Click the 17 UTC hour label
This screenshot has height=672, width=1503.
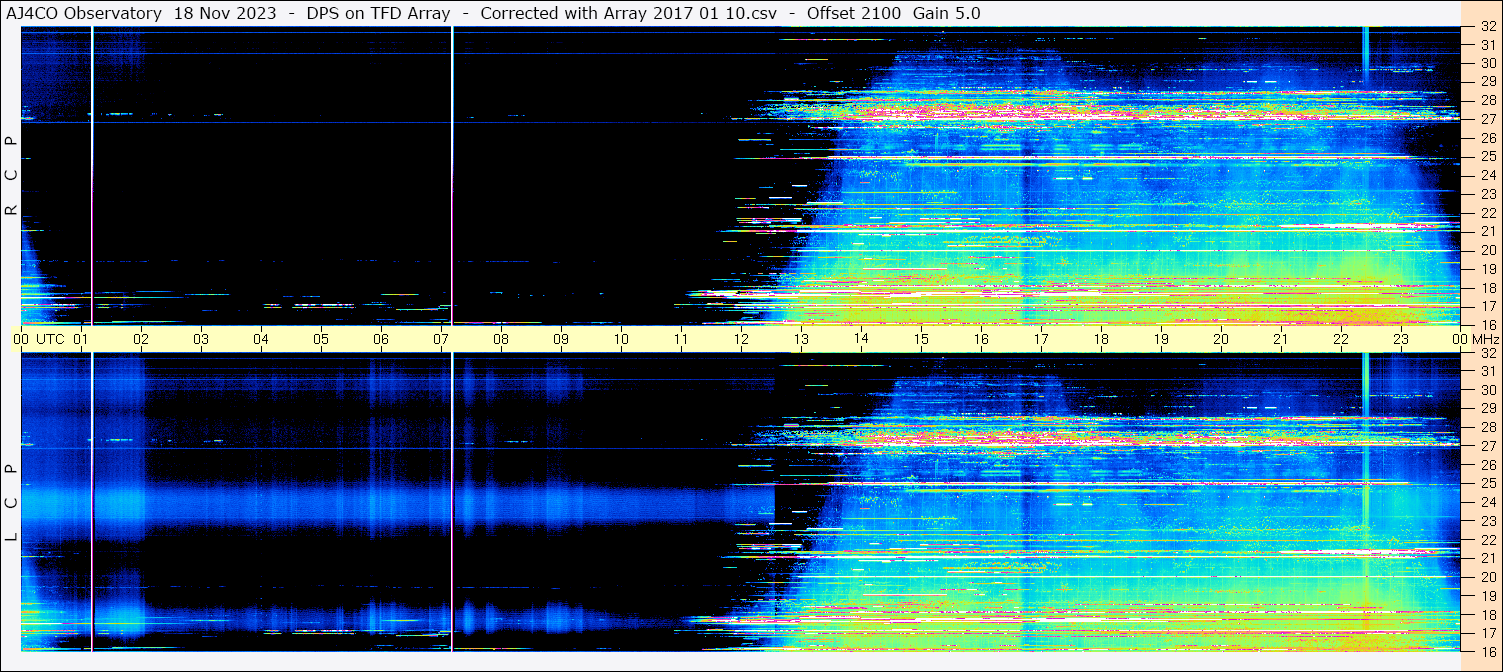1041,339
